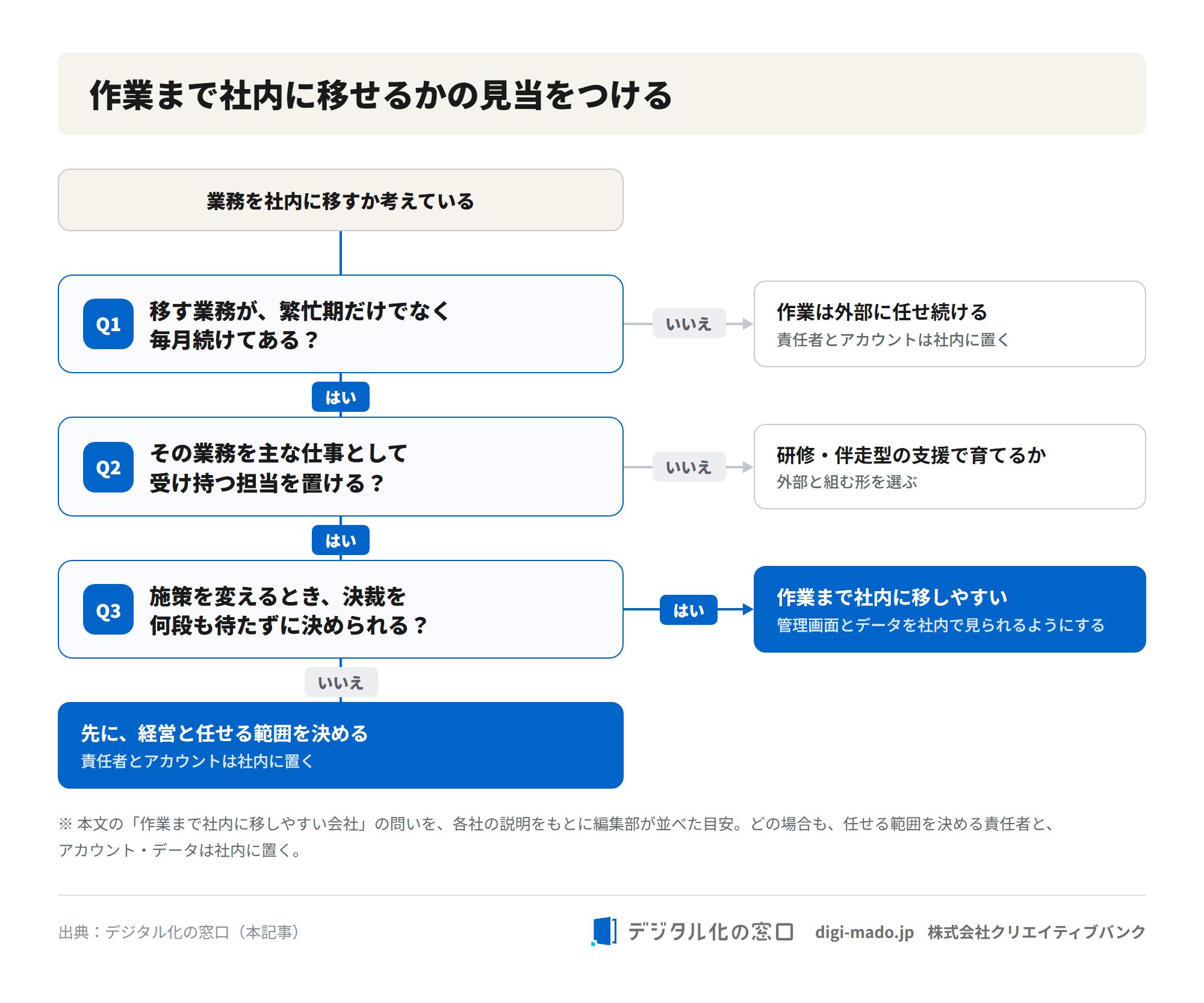Screen dimensions: 1204x1003
Task: Click the デジタル化の窓口 logo wordmark
Action: (710, 931)
